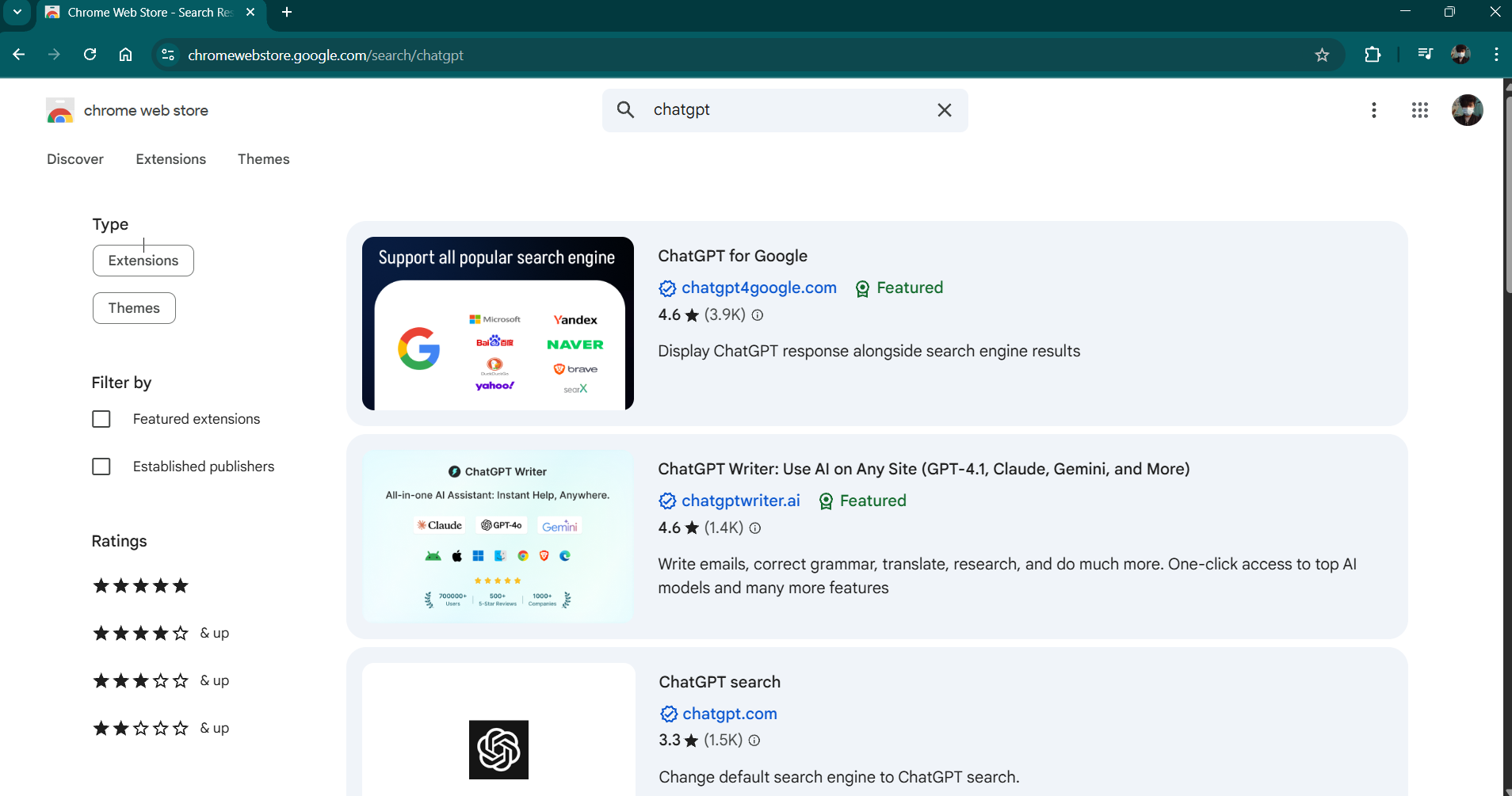Filter by two stars & up

pos(161,728)
